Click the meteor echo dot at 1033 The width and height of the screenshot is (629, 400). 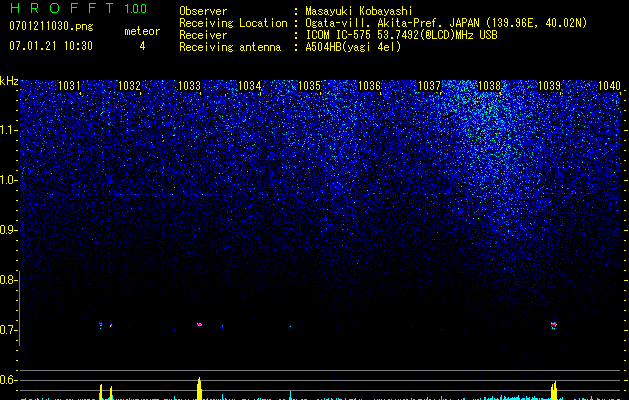[x=199, y=324]
